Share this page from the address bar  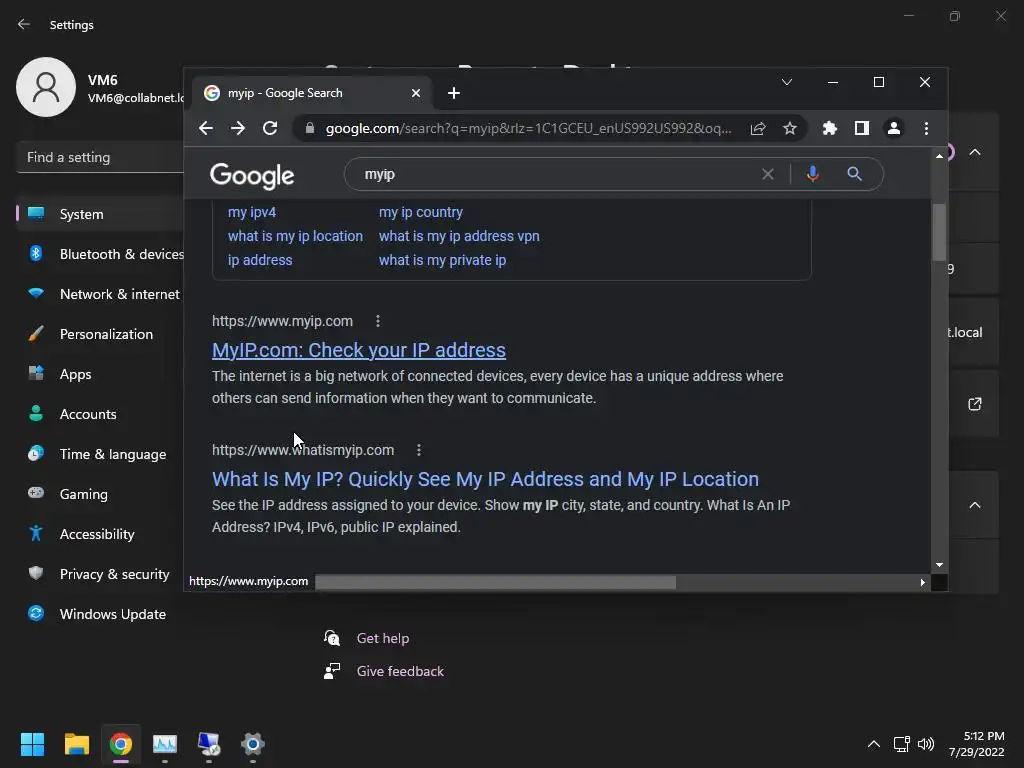[x=758, y=129]
